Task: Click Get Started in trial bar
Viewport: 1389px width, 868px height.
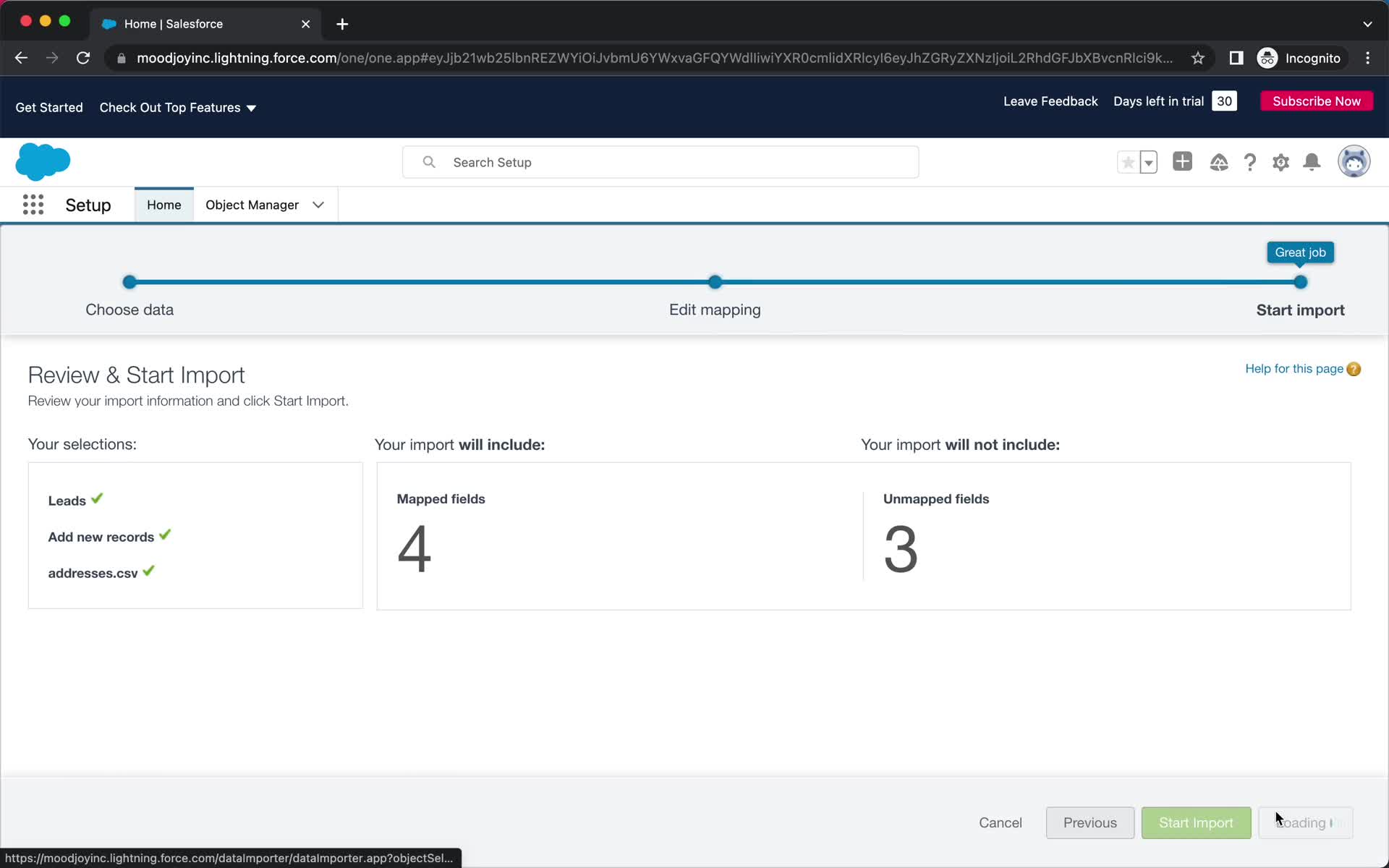Action: click(x=49, y=108)
